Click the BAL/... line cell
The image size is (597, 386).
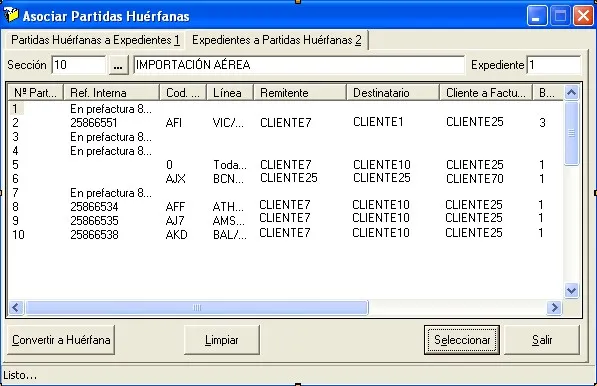[x=230, y=234]
